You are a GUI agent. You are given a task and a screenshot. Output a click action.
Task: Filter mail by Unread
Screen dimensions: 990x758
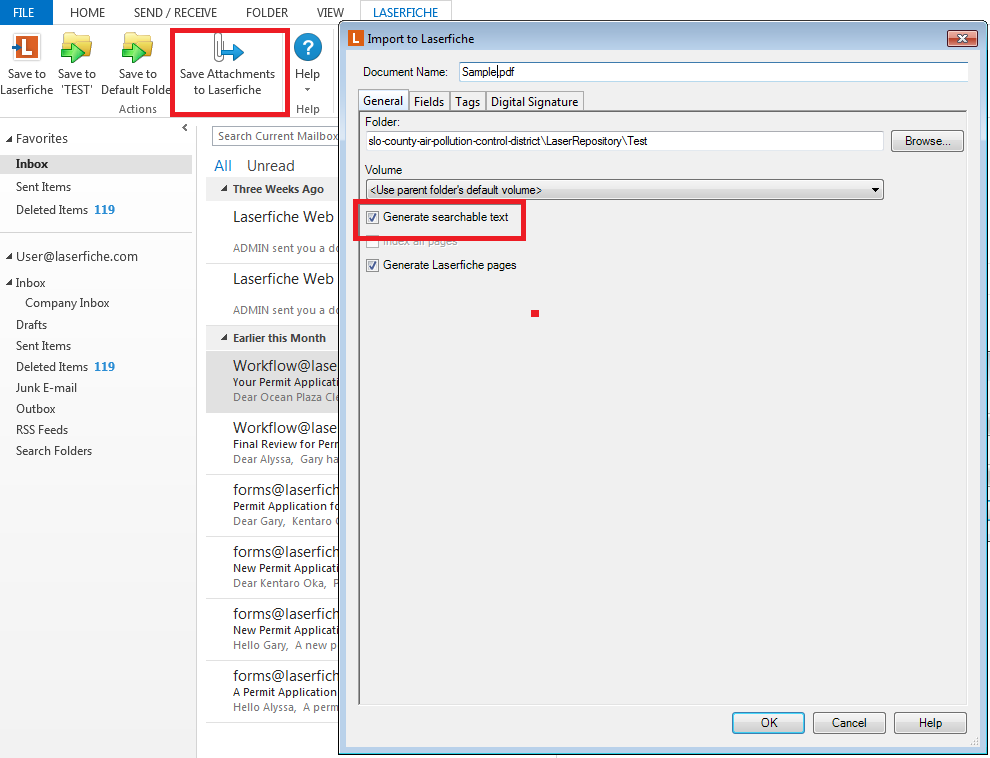[271, 166]
